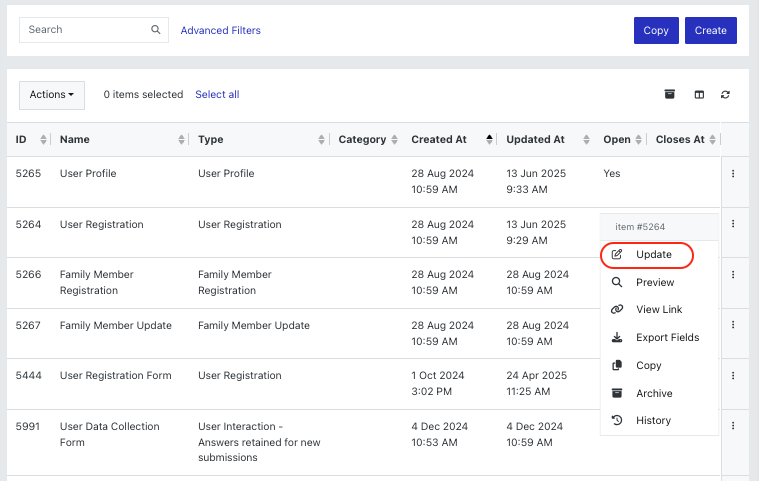
Task: Open the three-dot menu for row 5264
Action: (x=733, y=224)
